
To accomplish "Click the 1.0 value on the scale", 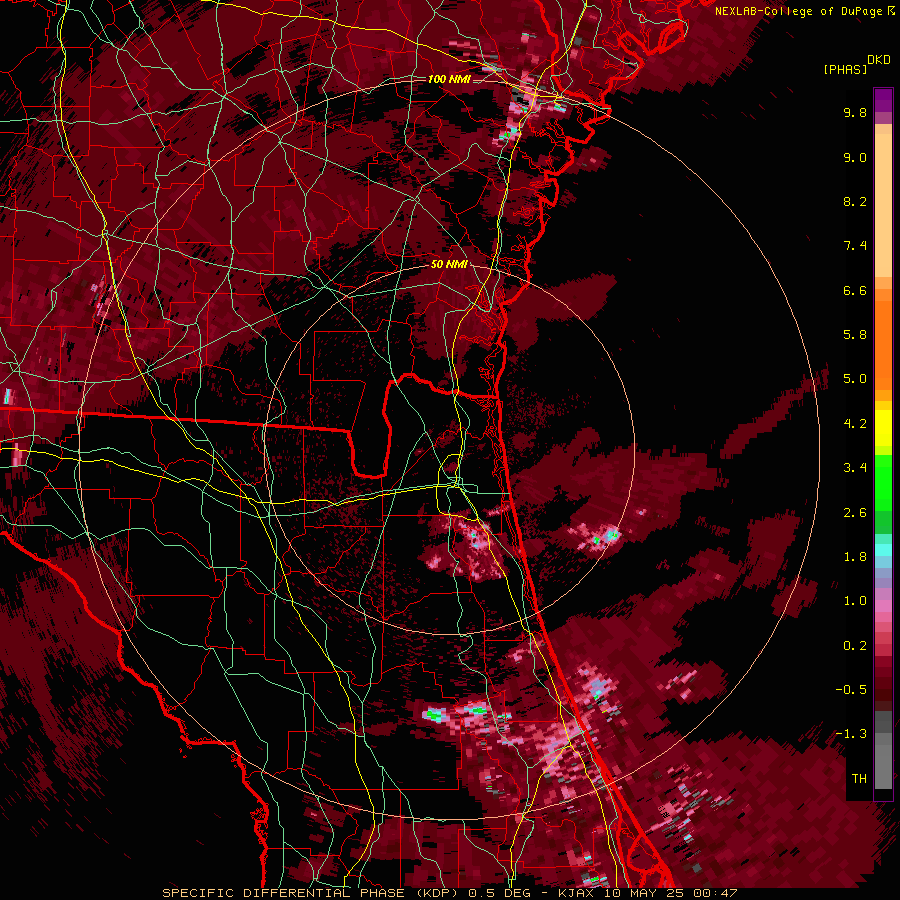I will click(855, 601).
